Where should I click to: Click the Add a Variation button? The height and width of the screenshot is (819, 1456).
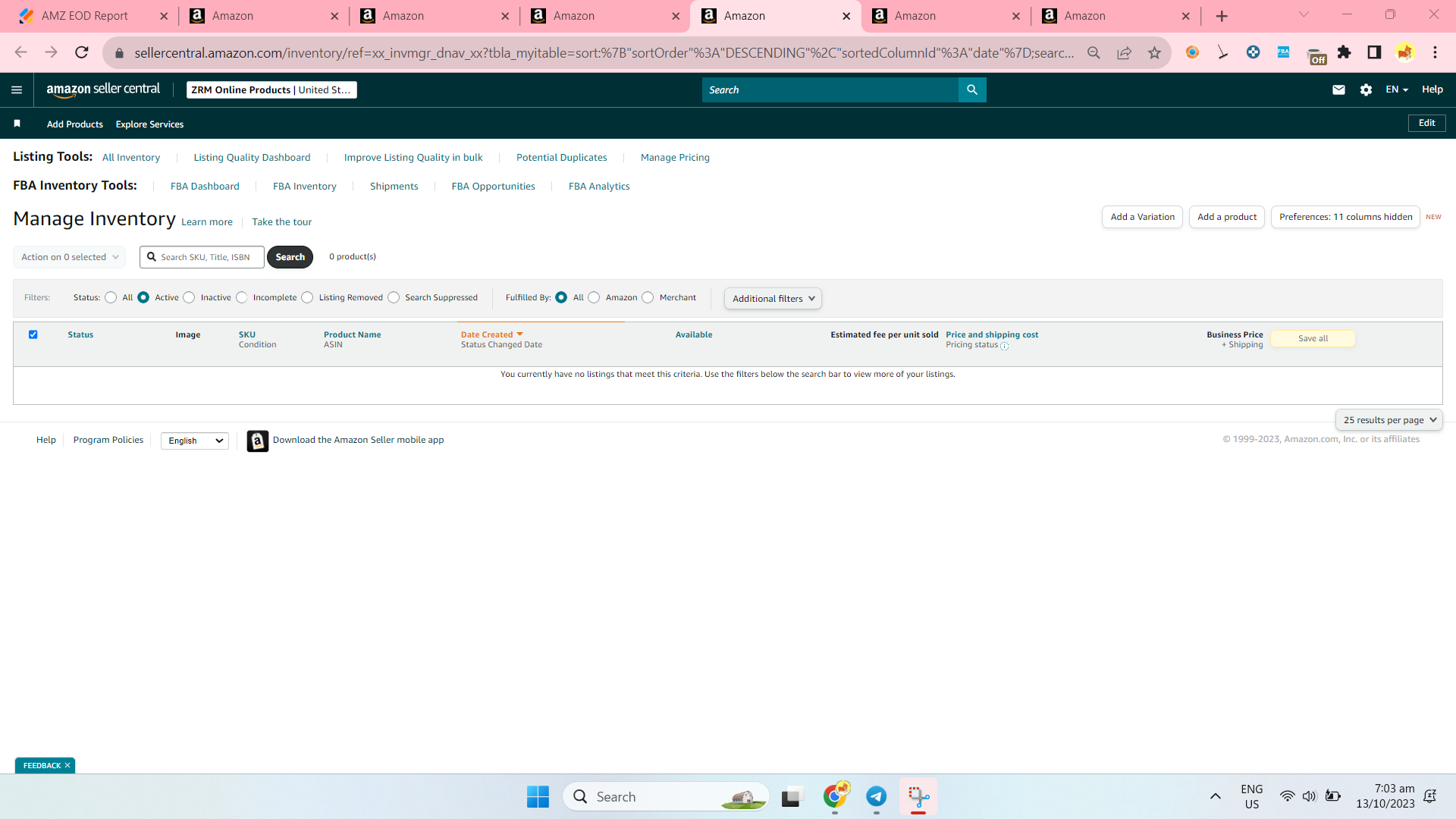click(1142, 217)
